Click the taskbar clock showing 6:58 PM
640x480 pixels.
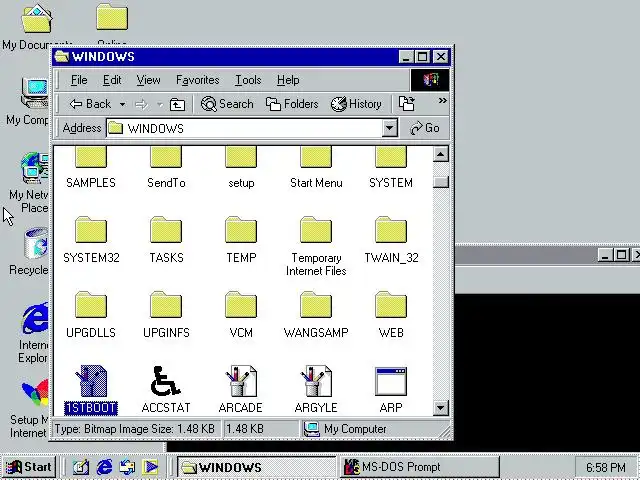tap(606, 467)
